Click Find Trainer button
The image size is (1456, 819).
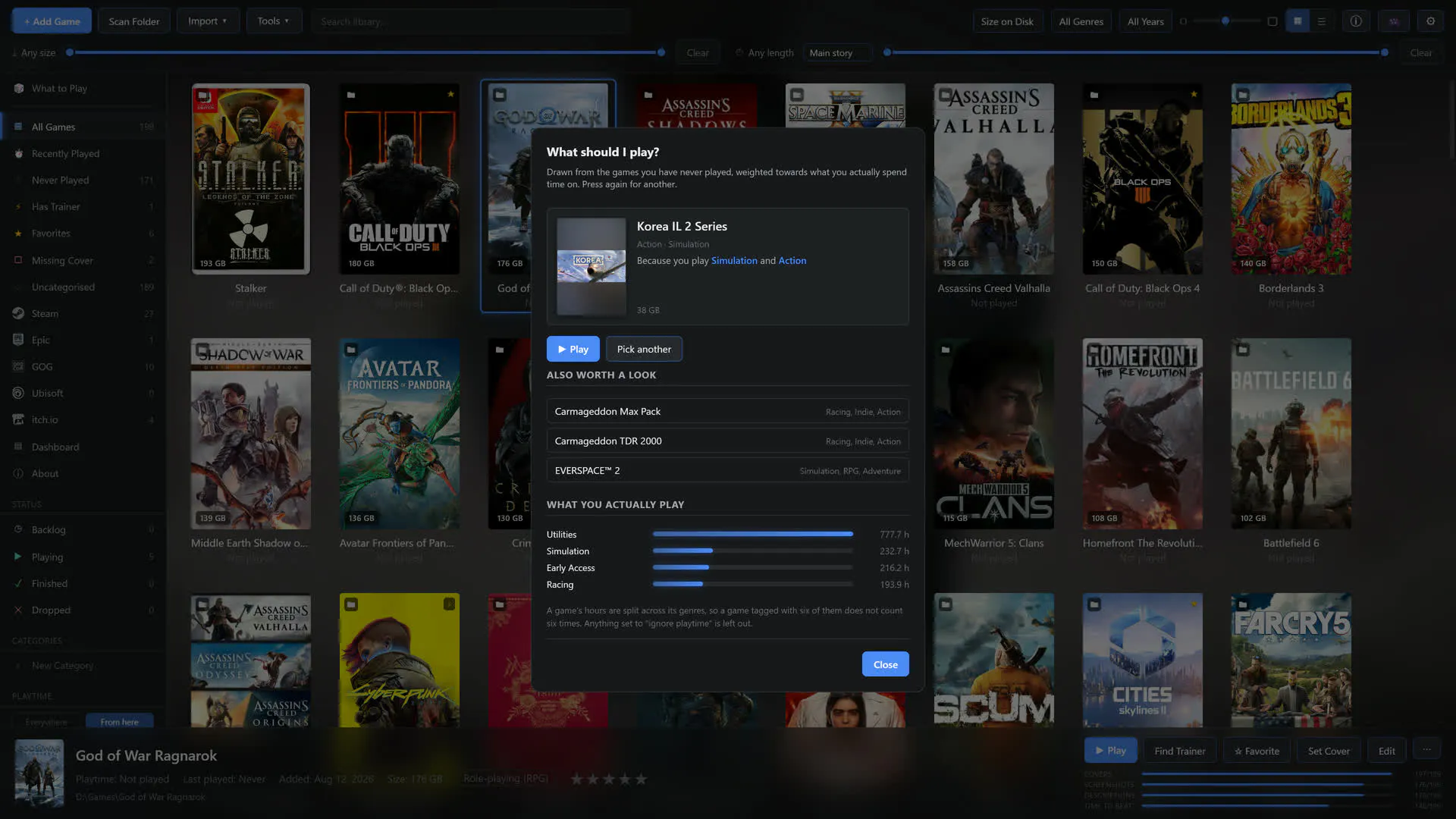pos(1180,751)
